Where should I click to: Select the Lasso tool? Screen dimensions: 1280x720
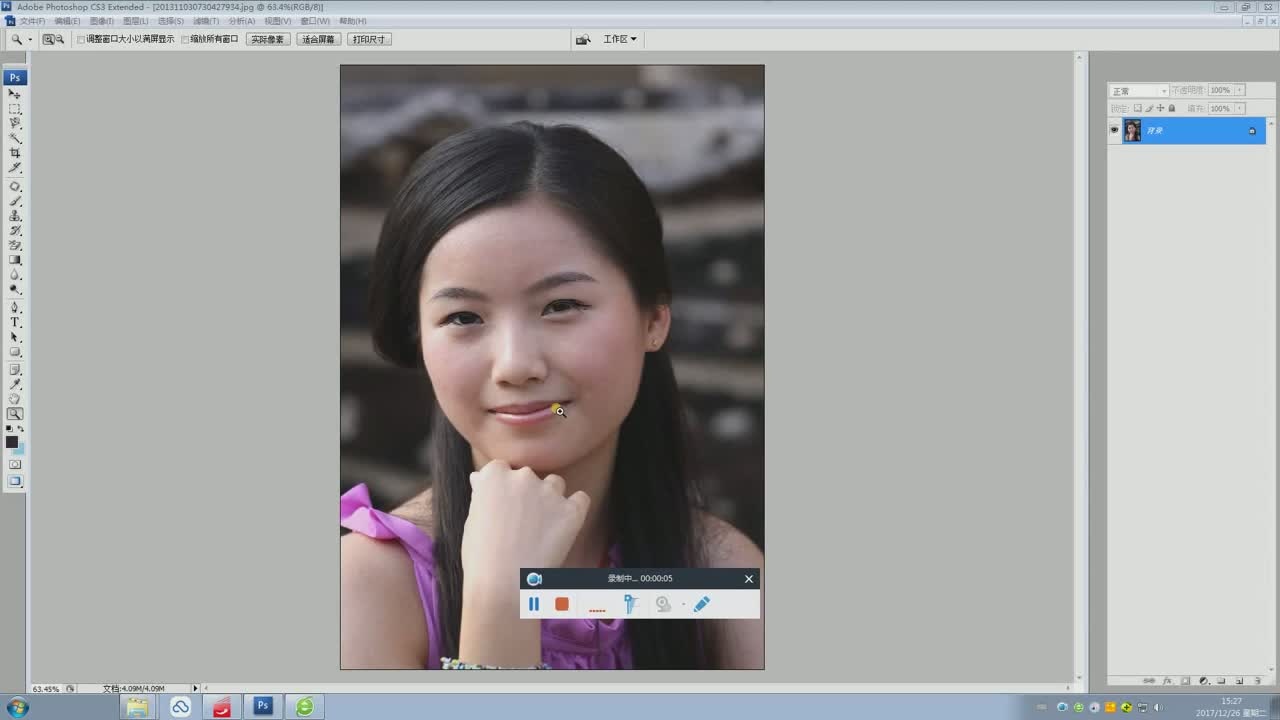(x=15, y=123)
